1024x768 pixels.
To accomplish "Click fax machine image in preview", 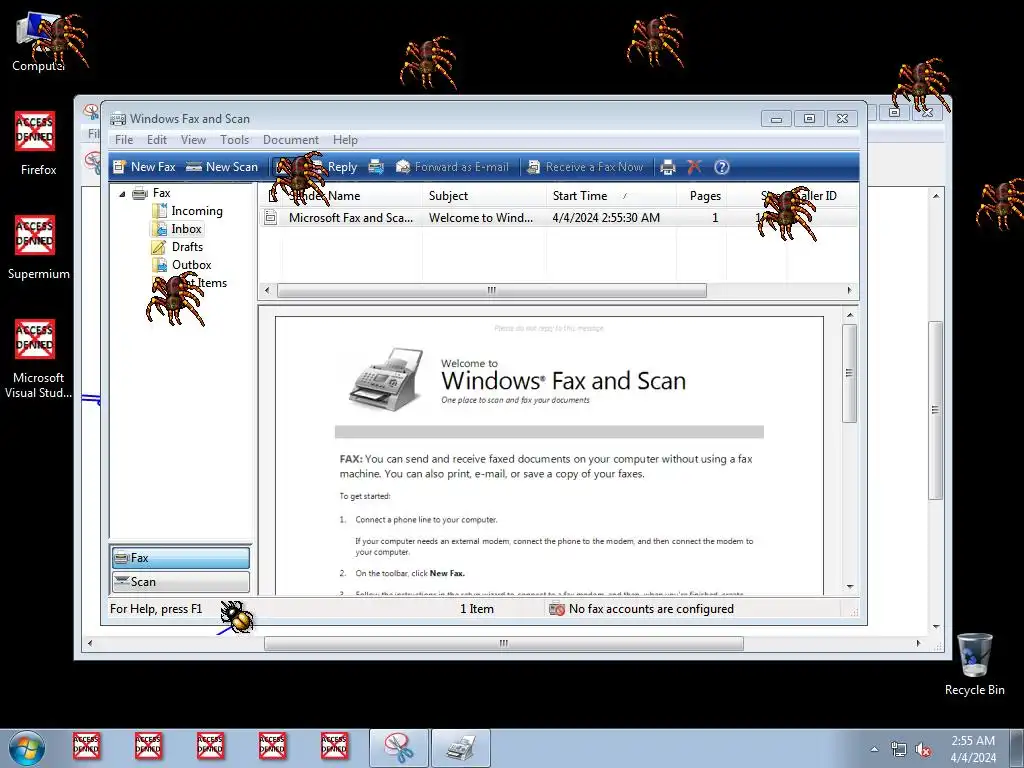I will (x=385, y=379).
